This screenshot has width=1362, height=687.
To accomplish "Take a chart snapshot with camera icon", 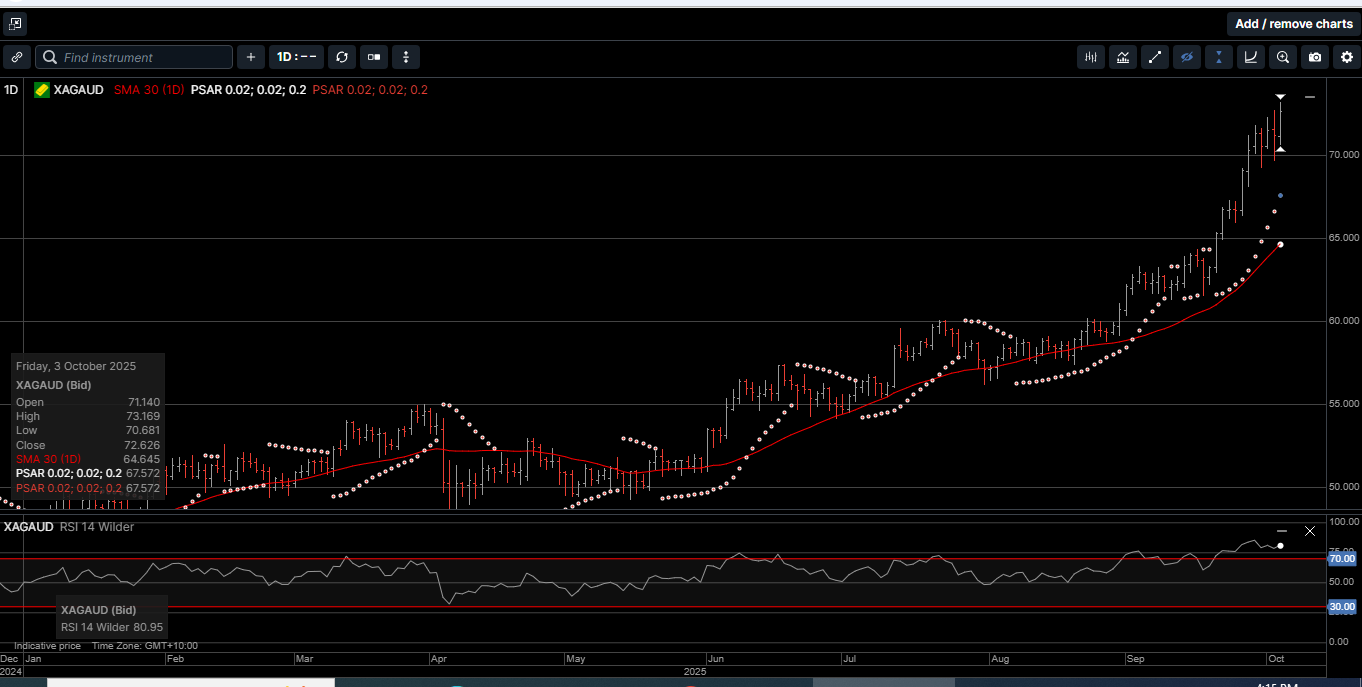I will (1315, 58).
